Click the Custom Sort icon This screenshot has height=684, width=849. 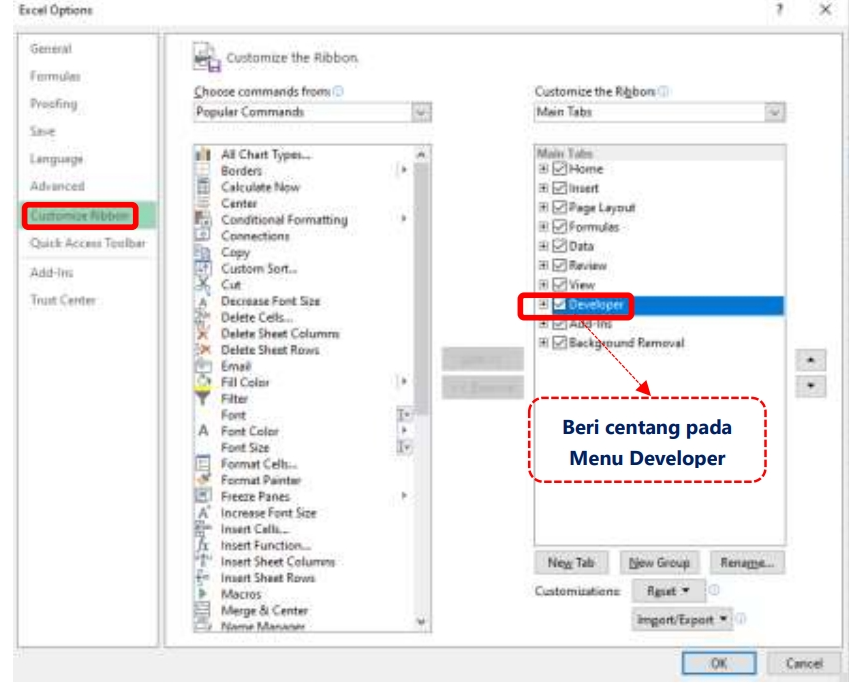[203, 269]
